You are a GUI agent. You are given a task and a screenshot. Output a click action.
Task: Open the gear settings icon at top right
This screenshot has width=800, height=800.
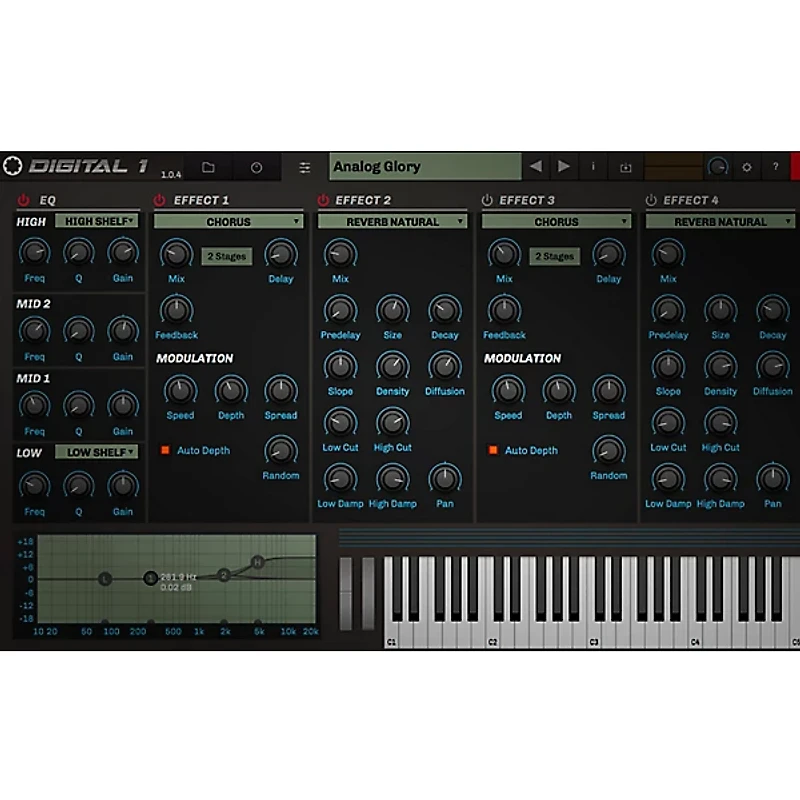click(x=746, y=167)
